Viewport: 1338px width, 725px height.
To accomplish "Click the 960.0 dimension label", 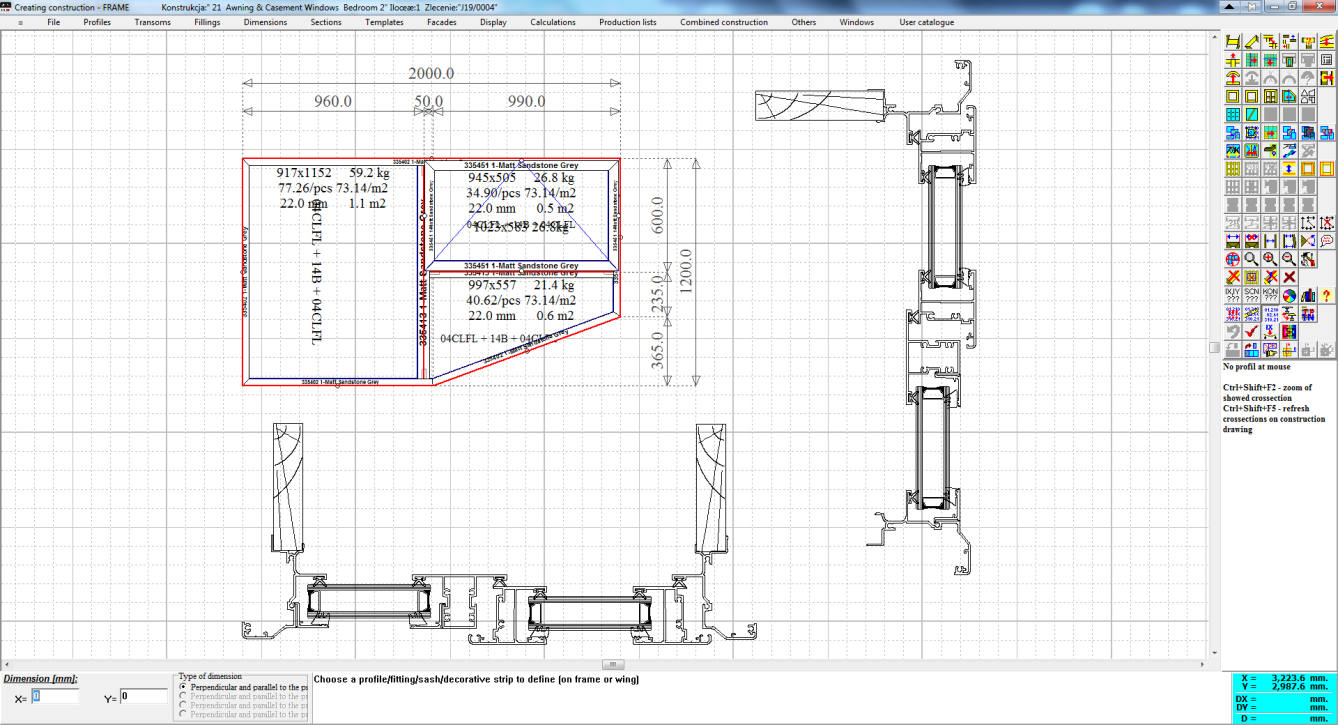I will pos(333,101).
